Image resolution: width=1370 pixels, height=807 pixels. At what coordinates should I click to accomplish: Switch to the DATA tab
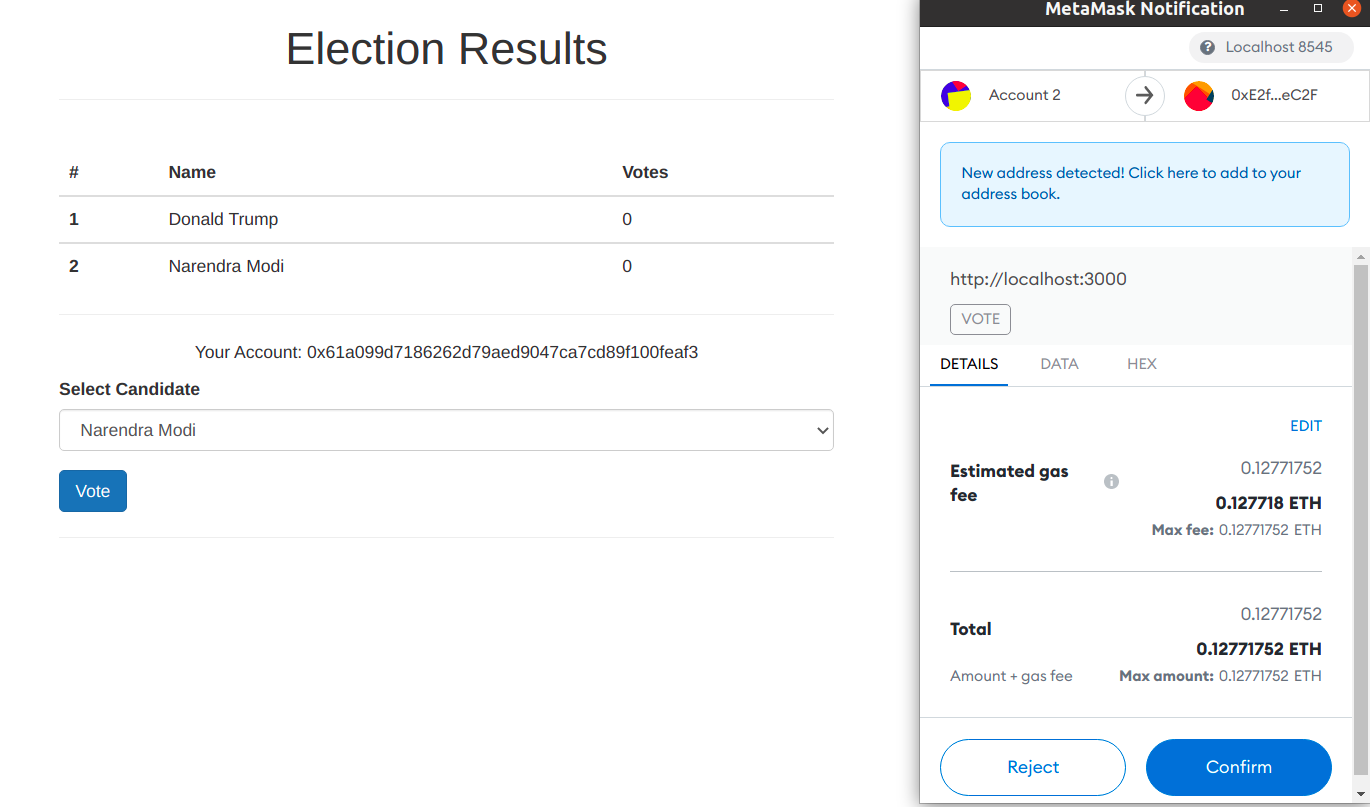[x=1059, y=364]
